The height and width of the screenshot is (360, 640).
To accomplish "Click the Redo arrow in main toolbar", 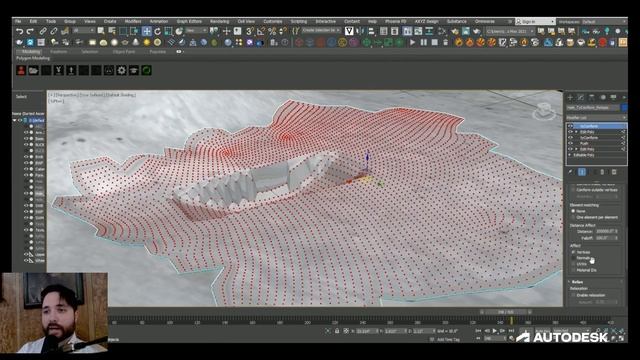I will [30, 31].
